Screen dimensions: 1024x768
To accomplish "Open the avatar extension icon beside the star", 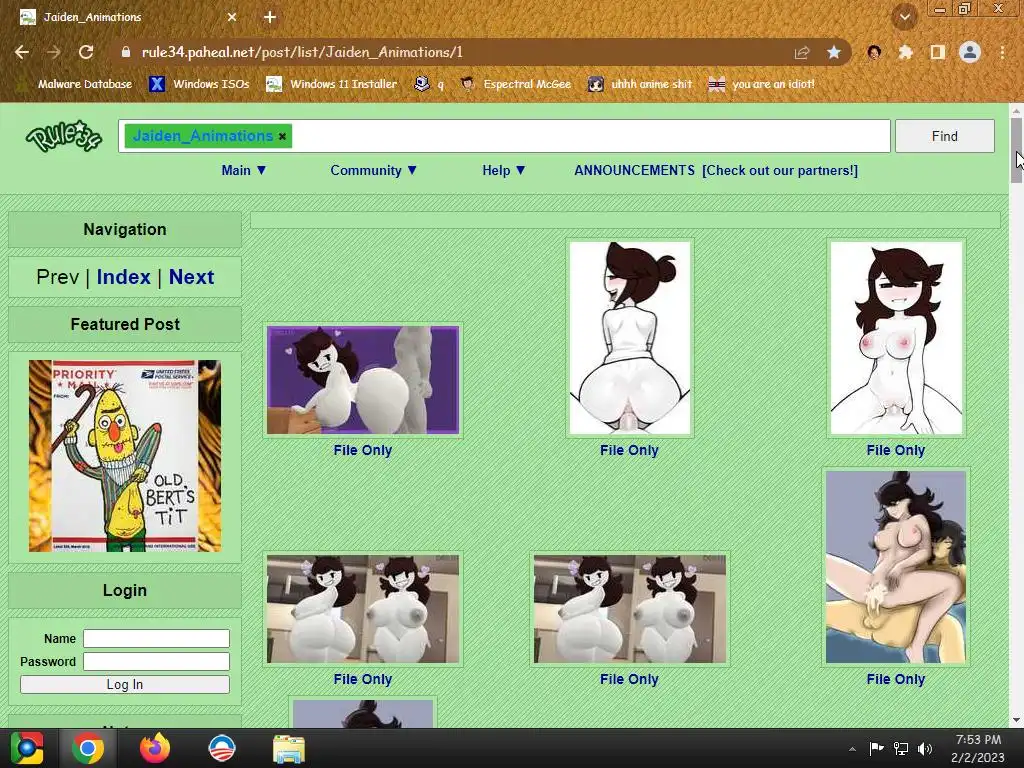I will 874,52.
